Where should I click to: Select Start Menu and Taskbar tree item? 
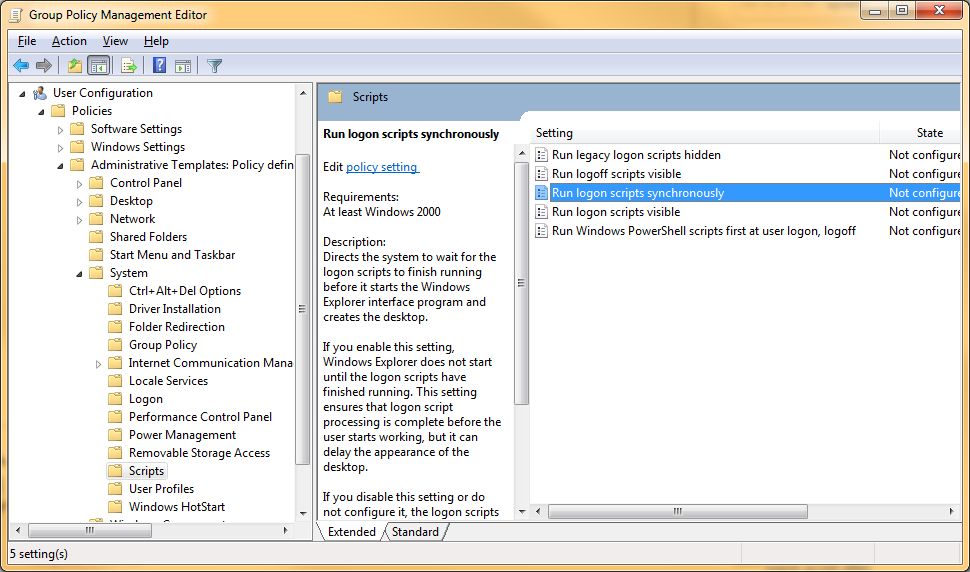click(x=172, y=255)
